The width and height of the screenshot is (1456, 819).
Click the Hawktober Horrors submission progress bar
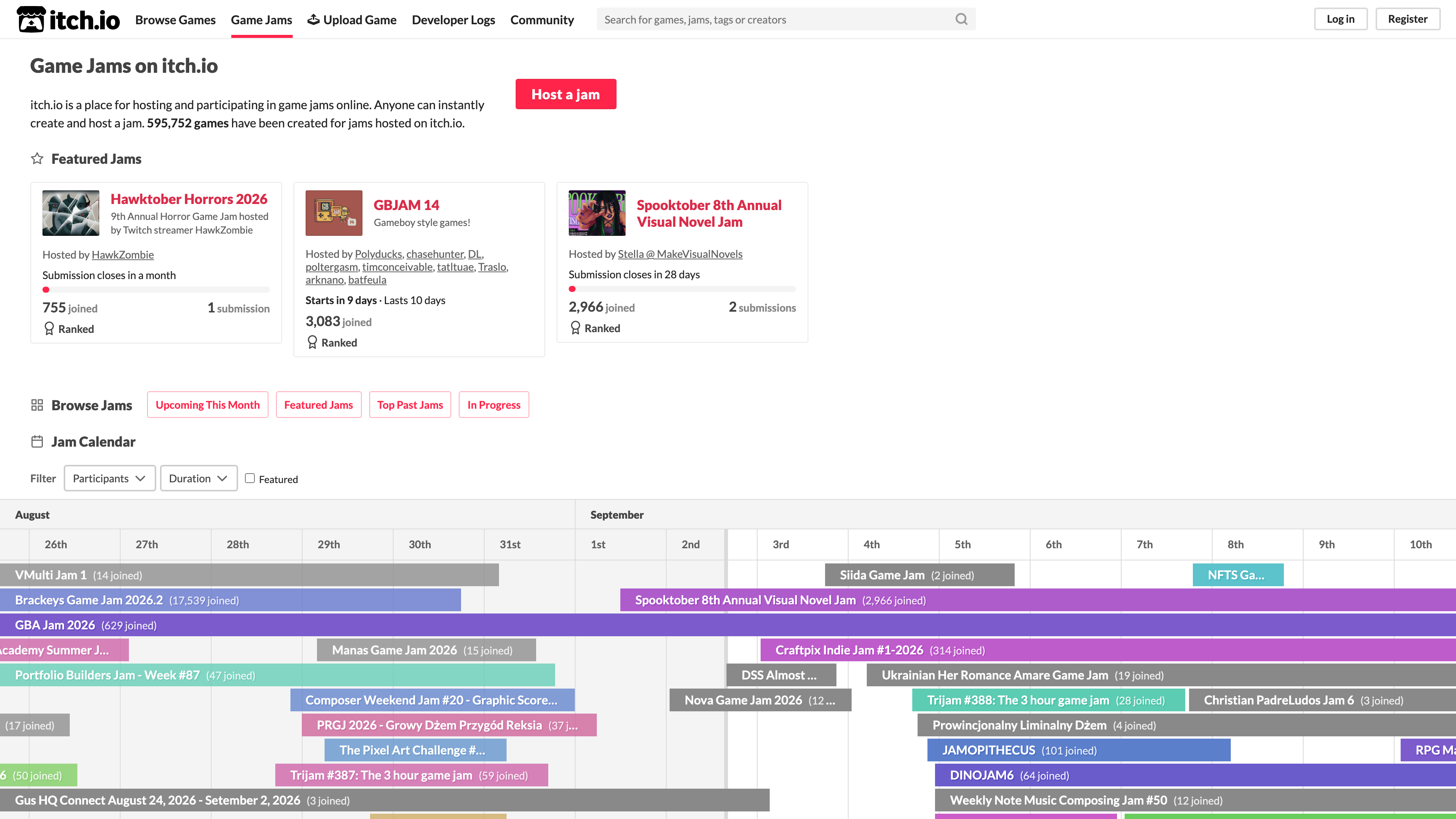coord(156,290)
